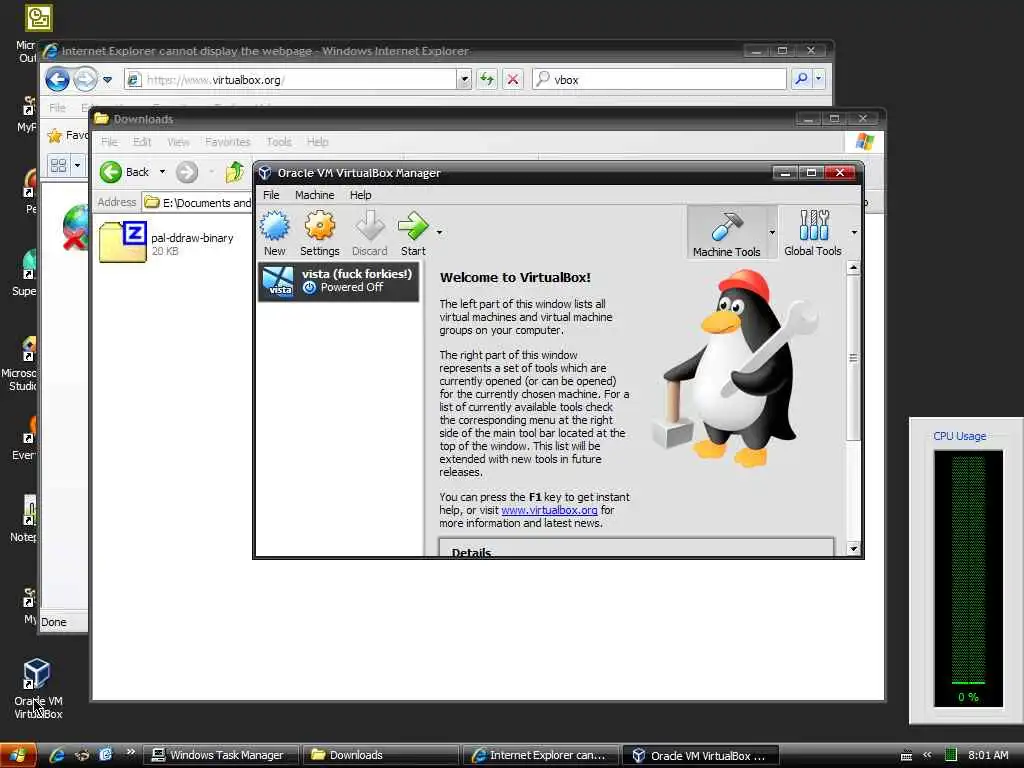
Task: Click VirtualBox welcome pane scroll-down arrow
Action: [x=854, y=549]
